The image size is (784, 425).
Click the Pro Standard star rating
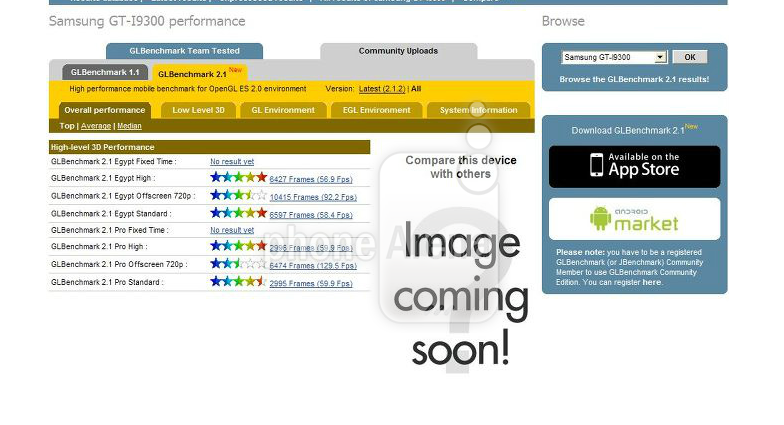pyautogui.click(x=238, y=282)
